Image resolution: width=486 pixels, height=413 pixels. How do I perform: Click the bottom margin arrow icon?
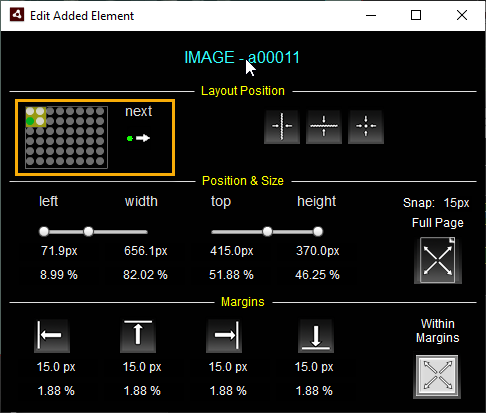[x=316, y=336]
